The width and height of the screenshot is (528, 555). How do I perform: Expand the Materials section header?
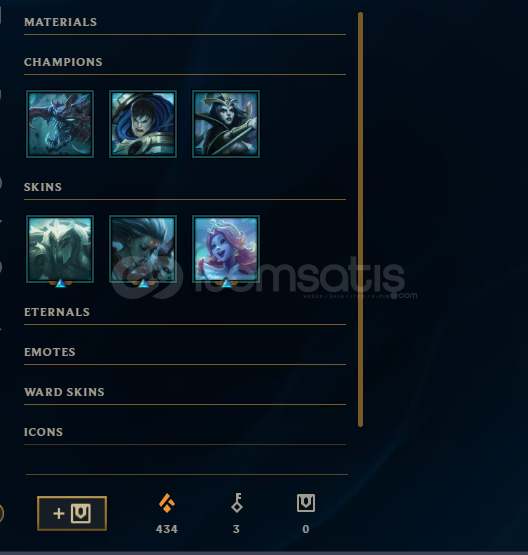coord(61,22)
